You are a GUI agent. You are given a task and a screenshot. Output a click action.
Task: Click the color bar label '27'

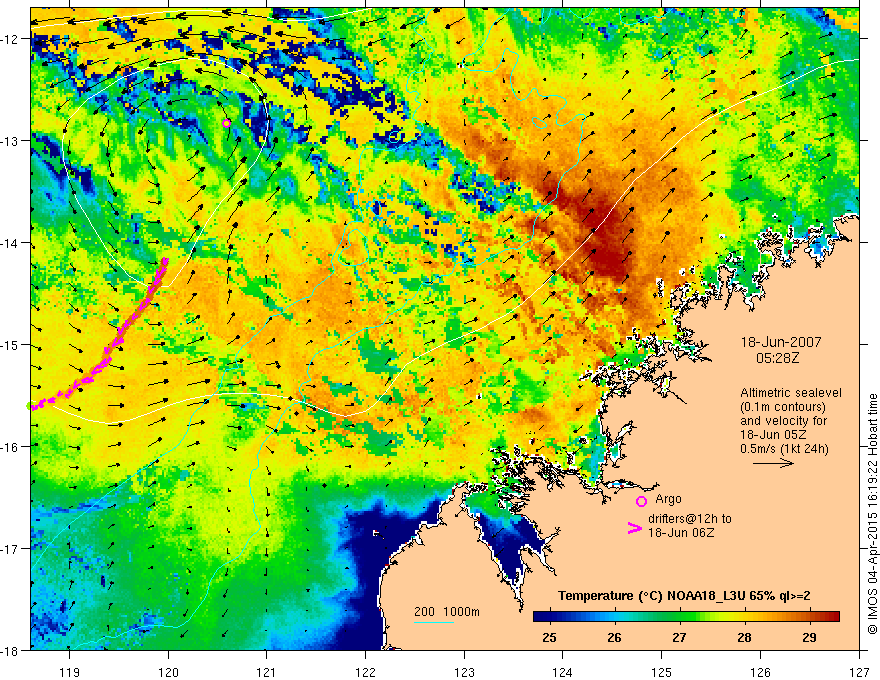[679, 637]
